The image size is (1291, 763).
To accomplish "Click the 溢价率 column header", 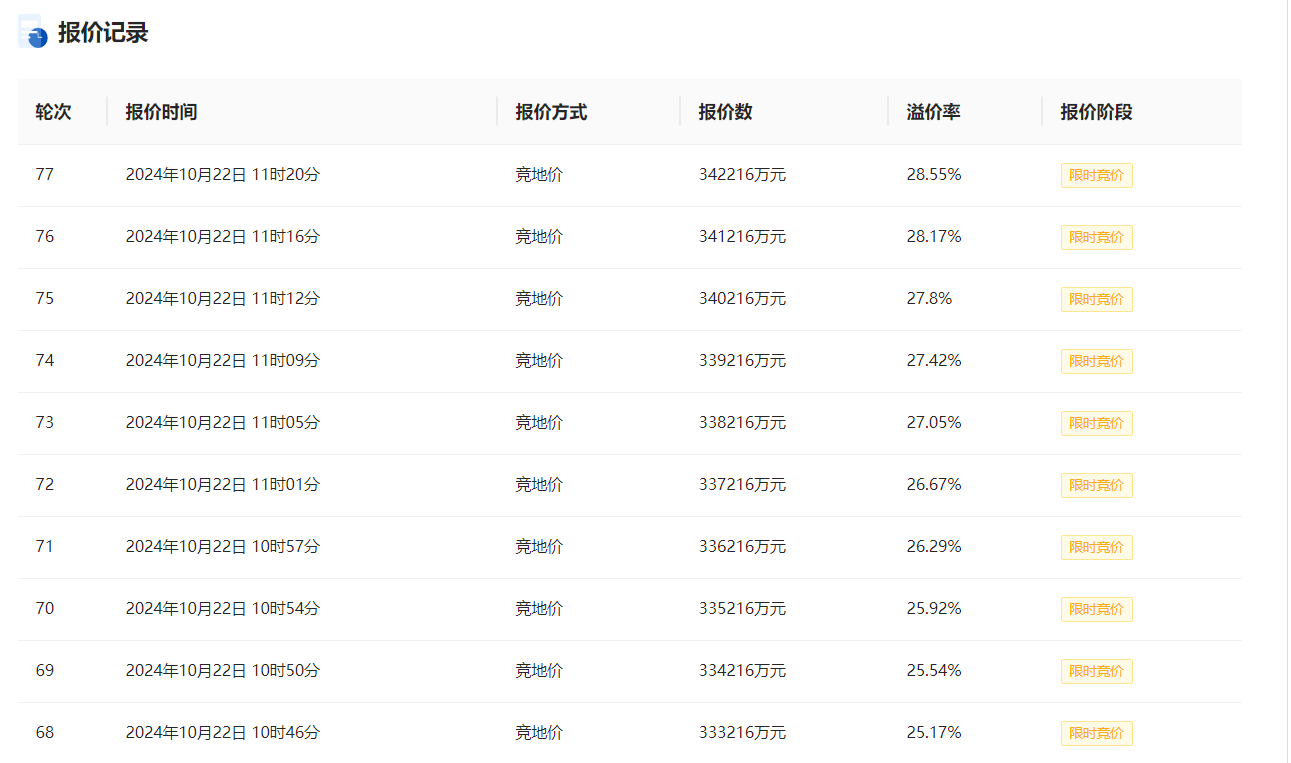I will coord(933,112).
